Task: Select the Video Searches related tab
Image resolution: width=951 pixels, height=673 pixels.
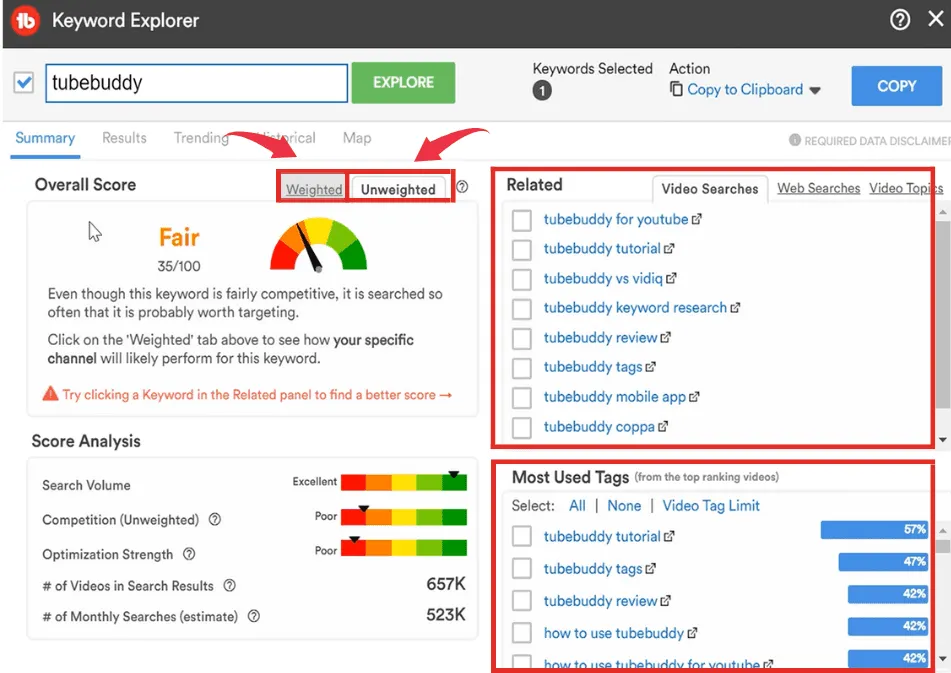Action: click(x=710, y=189)
